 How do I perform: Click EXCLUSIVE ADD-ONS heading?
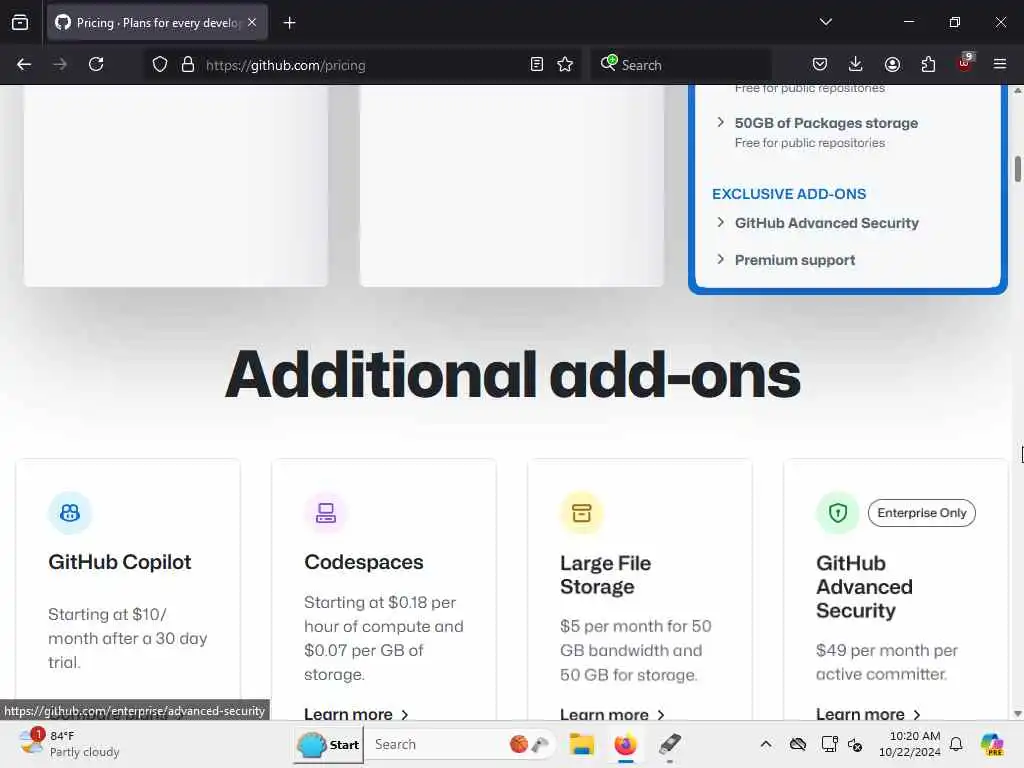coord(789,194)
